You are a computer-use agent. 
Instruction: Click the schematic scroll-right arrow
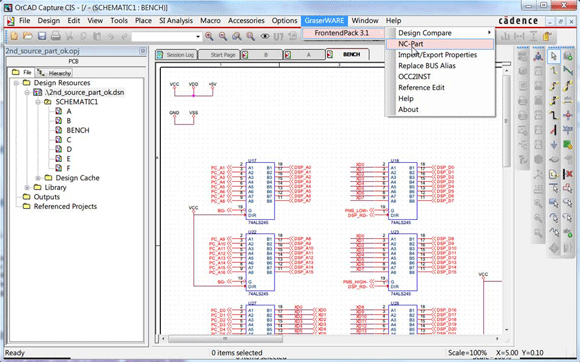[x=497, y=338]
